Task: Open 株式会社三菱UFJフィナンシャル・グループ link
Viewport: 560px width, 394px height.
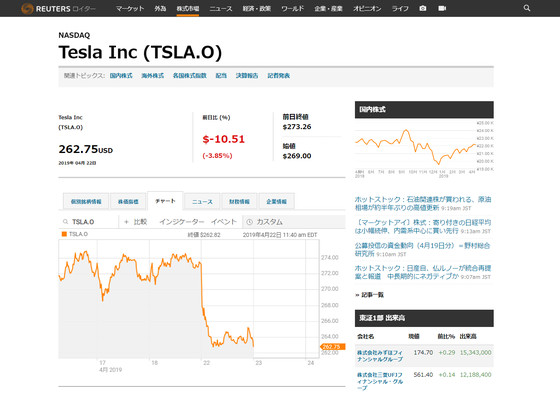Action: (380, 381)
